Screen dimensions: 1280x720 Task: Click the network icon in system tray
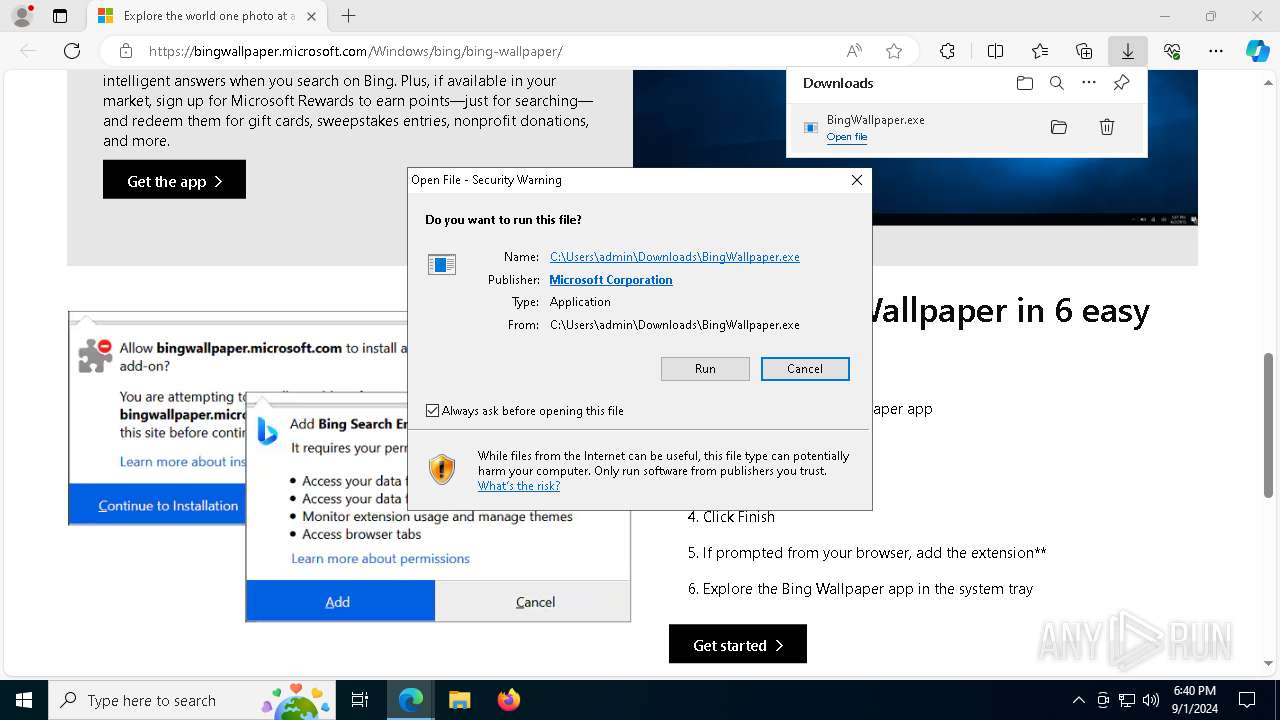pos(1127,700)
